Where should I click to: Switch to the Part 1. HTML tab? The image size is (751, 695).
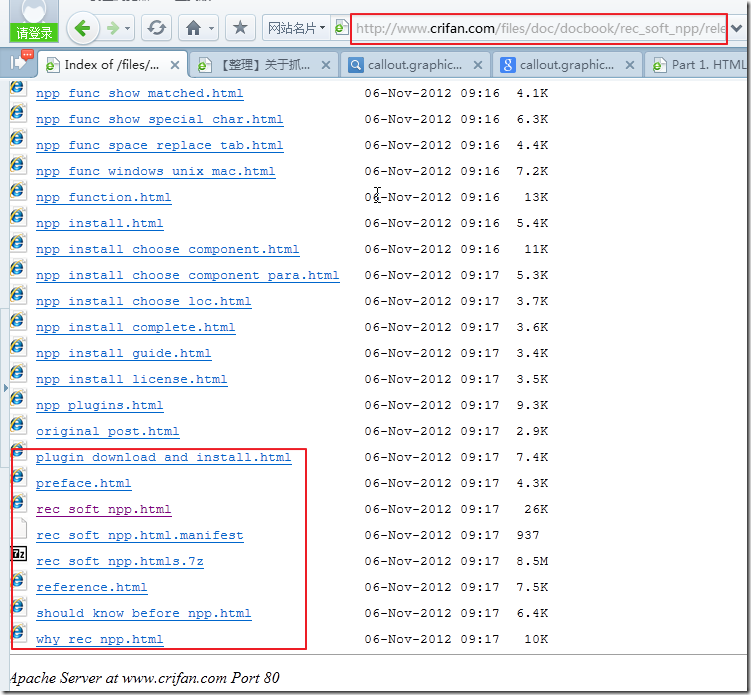tap(697, 65)
